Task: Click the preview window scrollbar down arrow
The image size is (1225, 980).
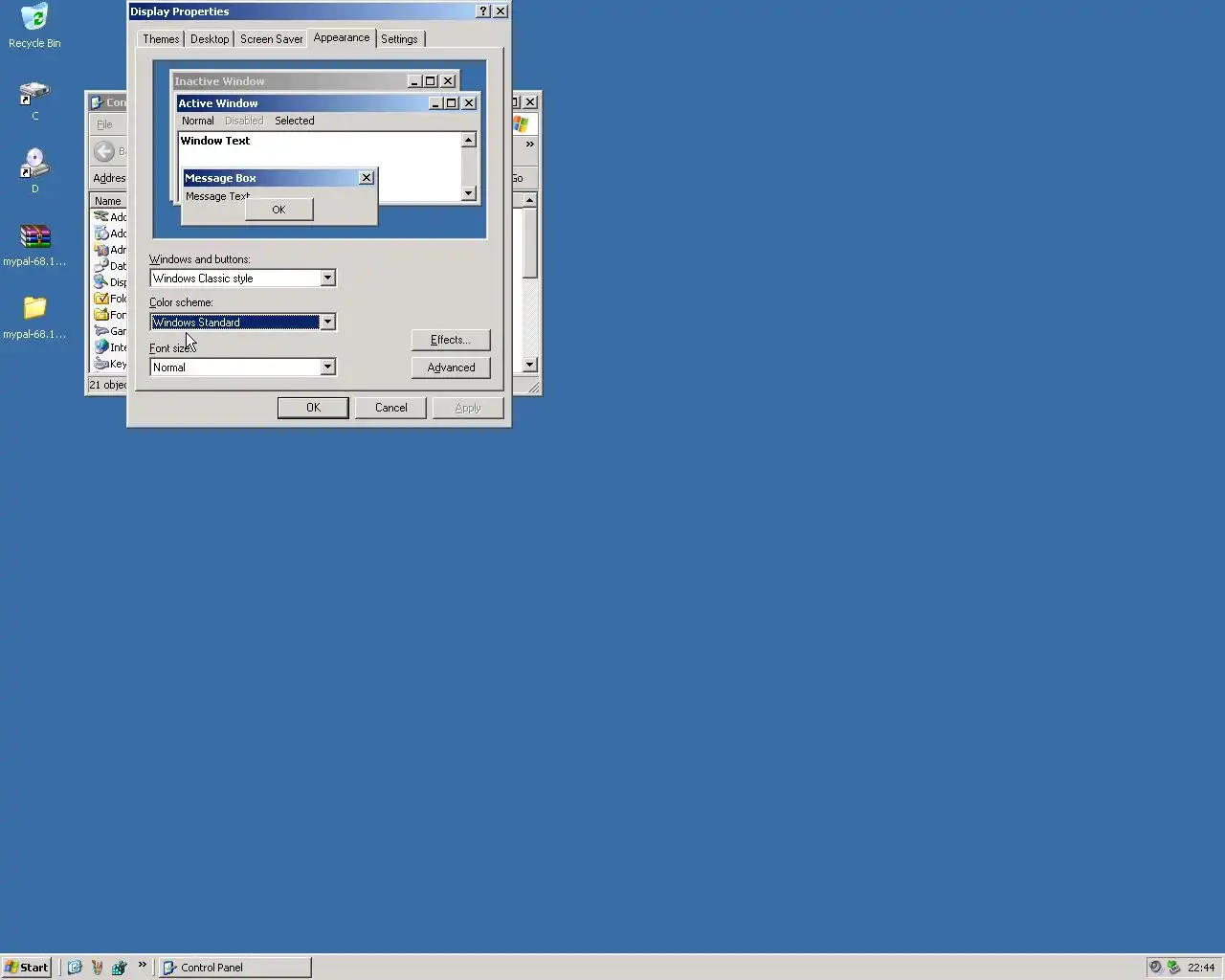Action: tap(469, 193)
